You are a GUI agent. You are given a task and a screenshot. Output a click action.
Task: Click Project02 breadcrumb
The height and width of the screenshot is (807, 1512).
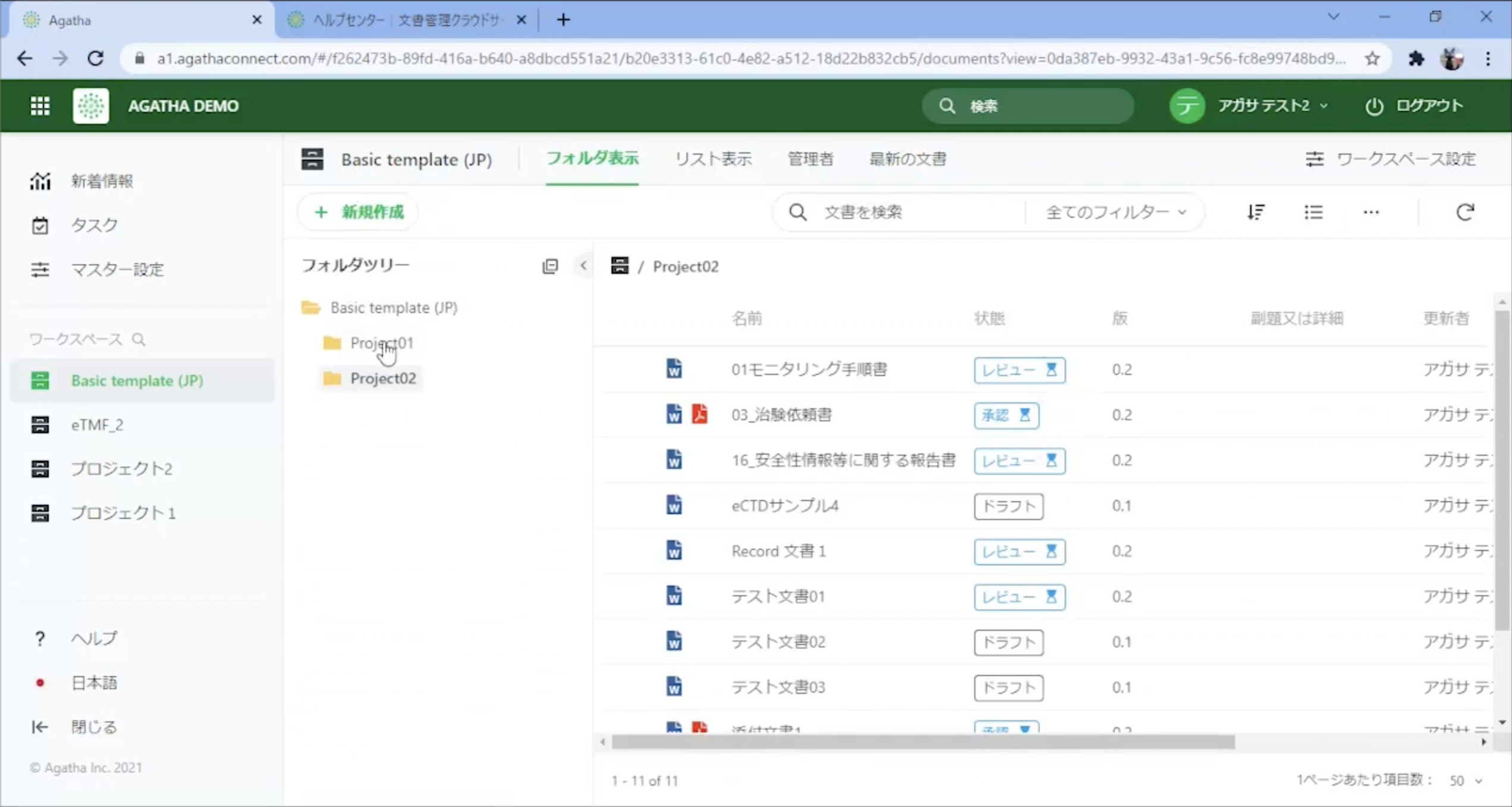(685, 266)
